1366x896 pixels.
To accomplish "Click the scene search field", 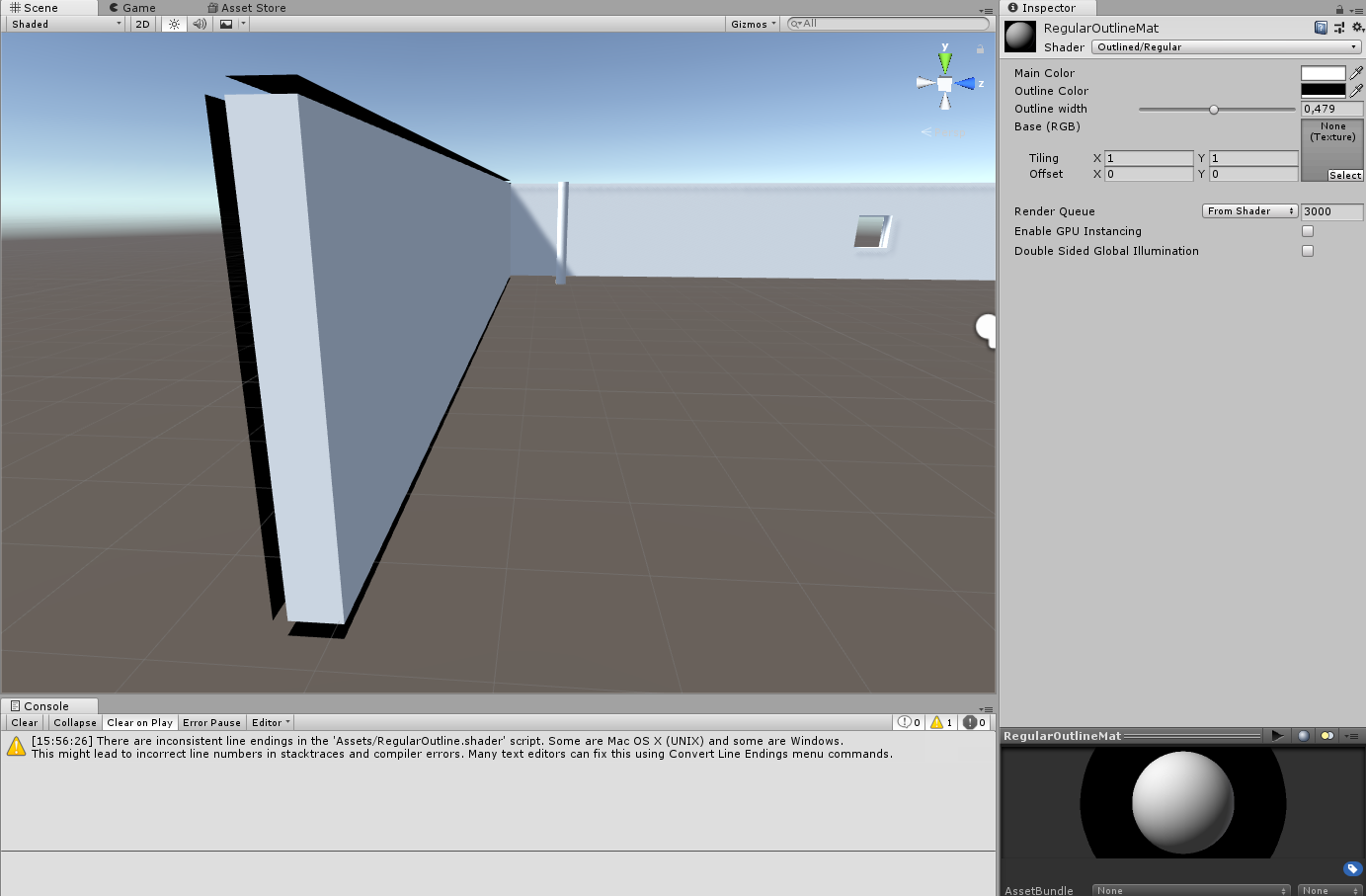I will [888, 24].
